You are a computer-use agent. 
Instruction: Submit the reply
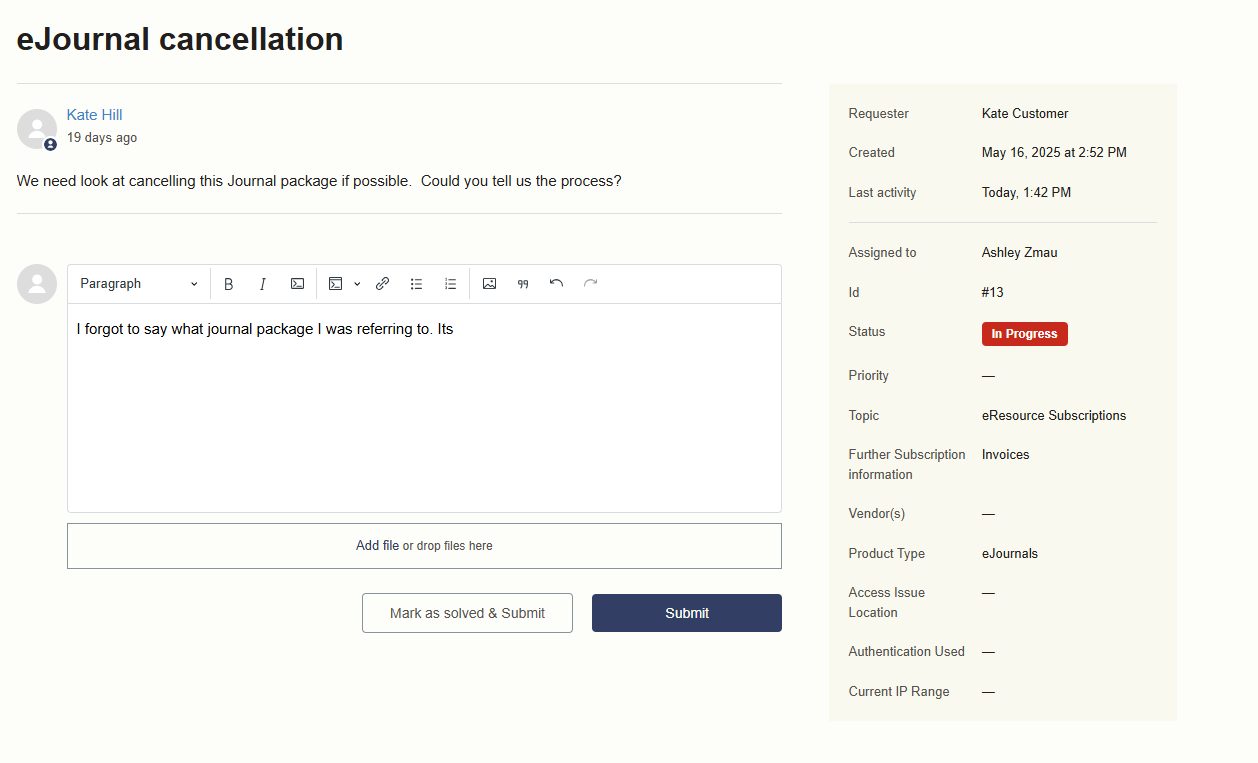[x=687, y=613]
